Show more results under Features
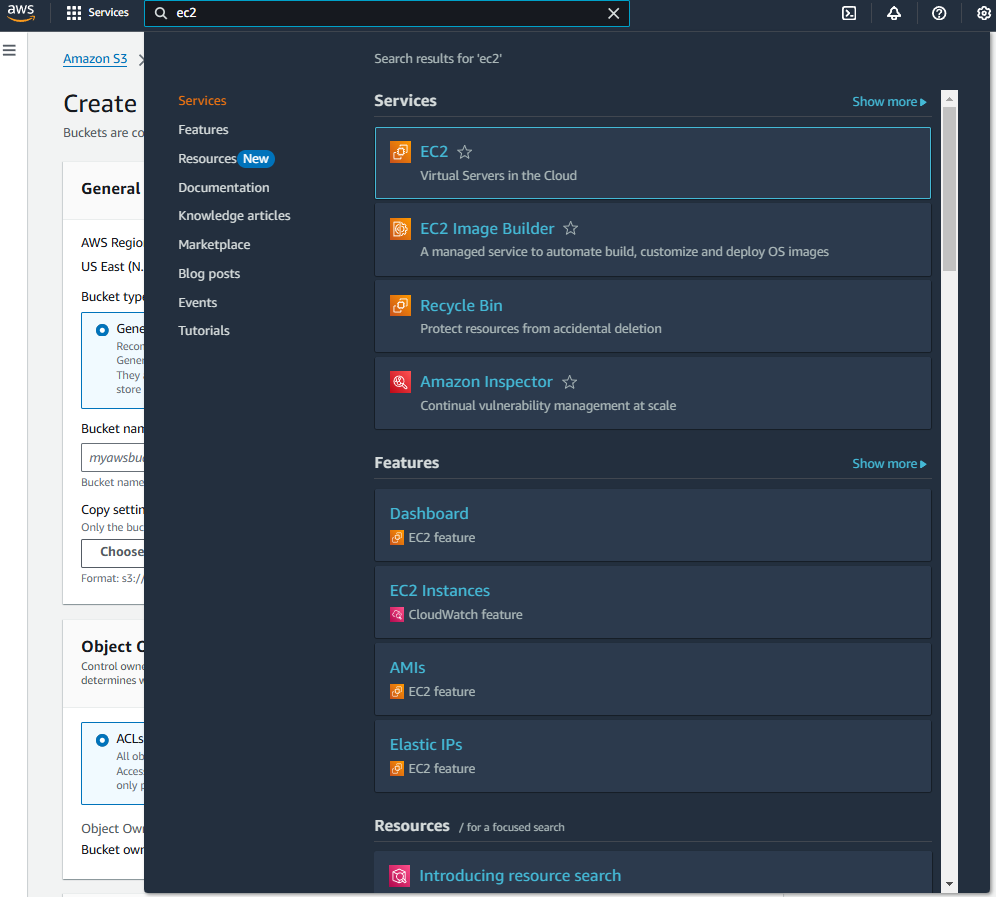Viewport: 996px width, 897px height. coord(888,463)
